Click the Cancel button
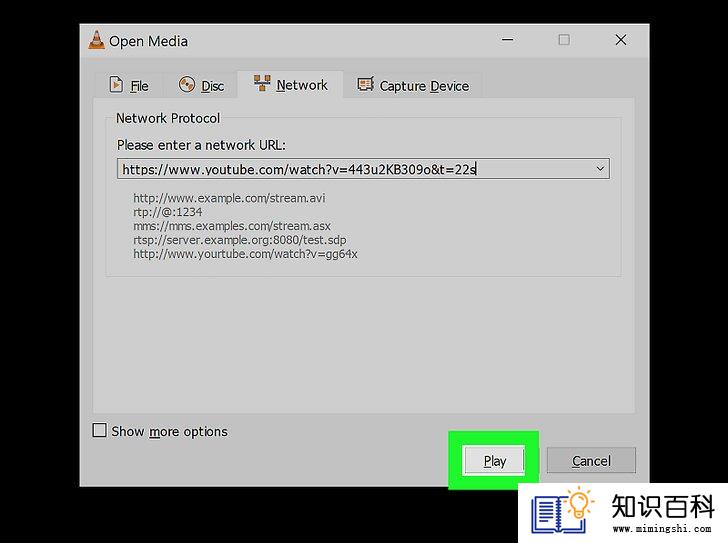Viewport: 728px width, 543px height. pyautogui.click(x=591, y=460)
